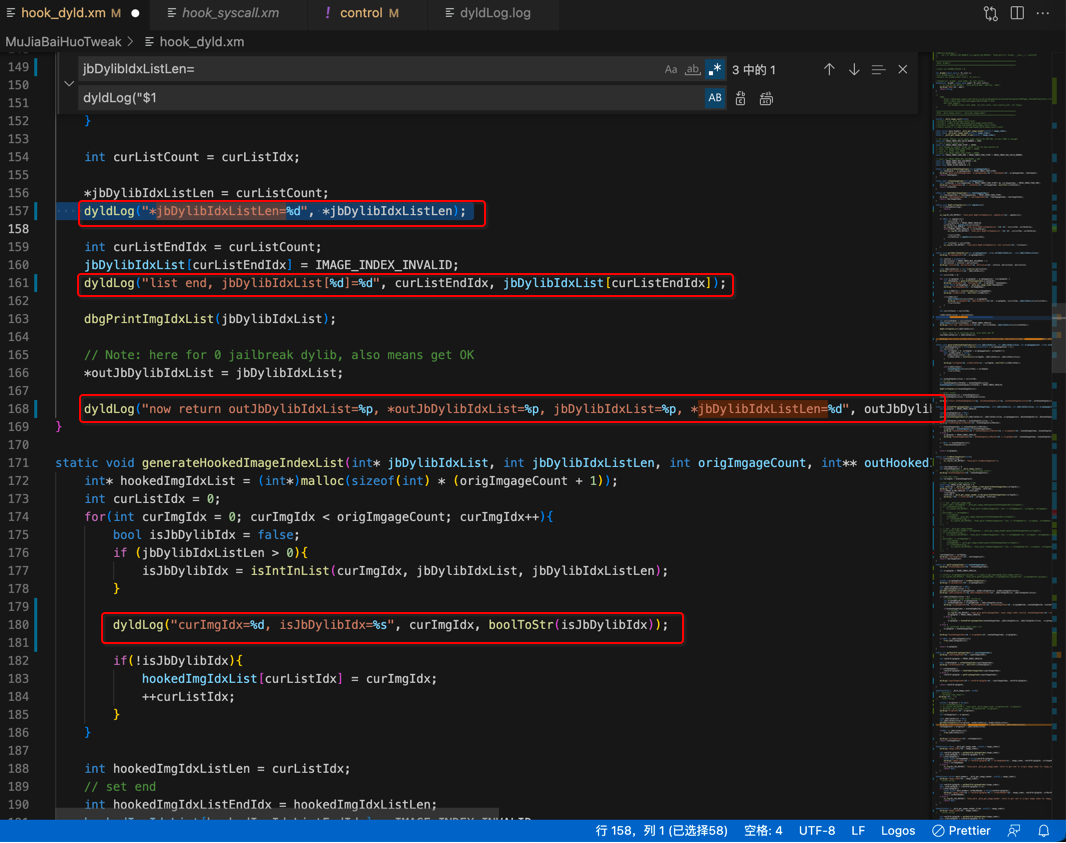Screen dimensions: 1066x843
Task: Open the dyldLog.log tab
Action: [x=488, y=13]
